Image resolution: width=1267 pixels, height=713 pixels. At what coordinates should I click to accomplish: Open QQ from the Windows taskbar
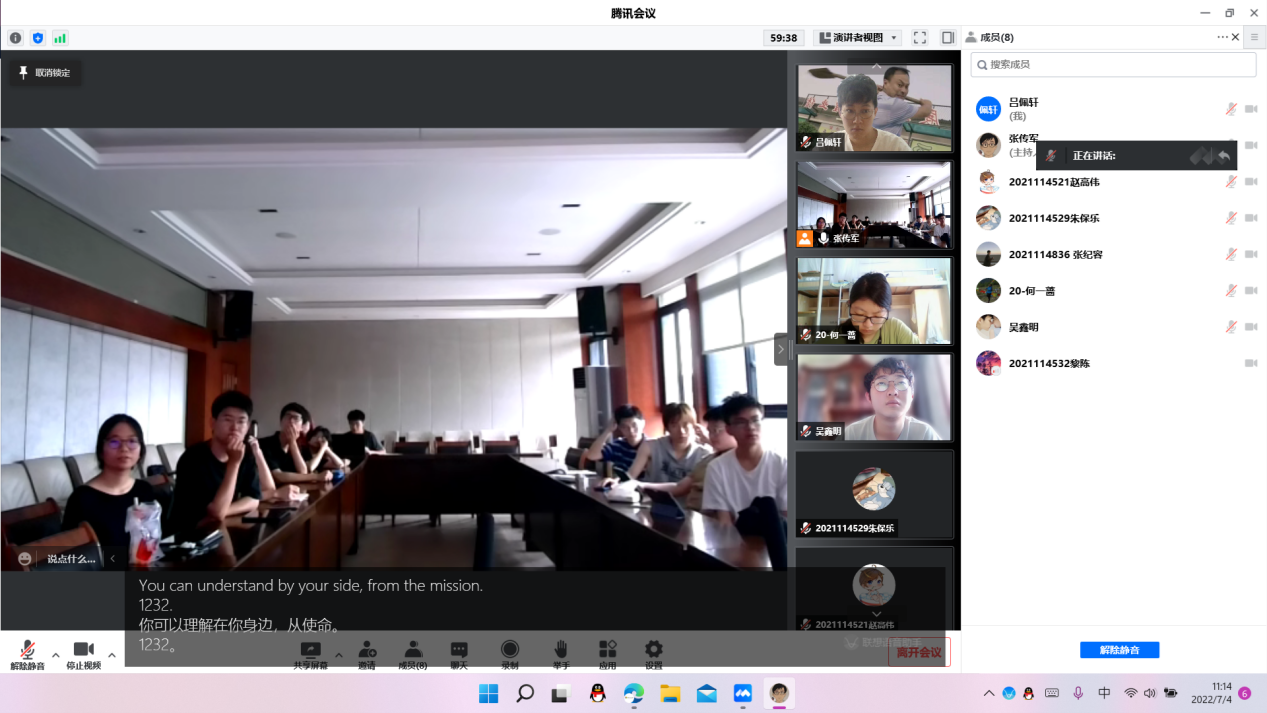598,693
